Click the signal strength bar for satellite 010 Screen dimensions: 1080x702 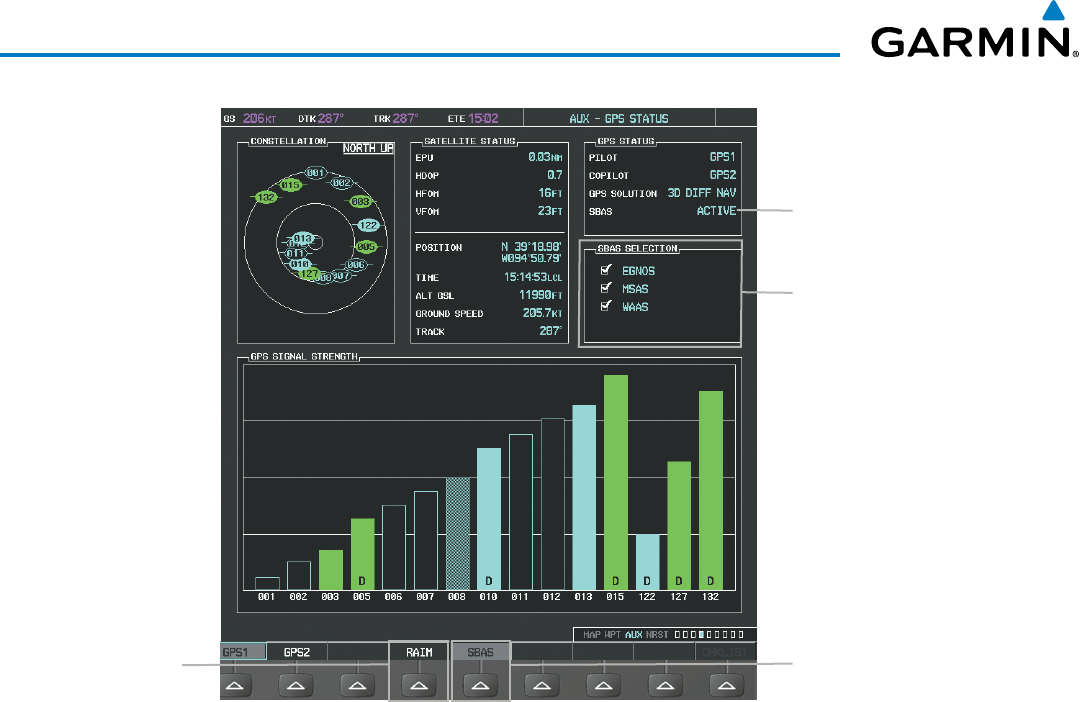(489, 519)
